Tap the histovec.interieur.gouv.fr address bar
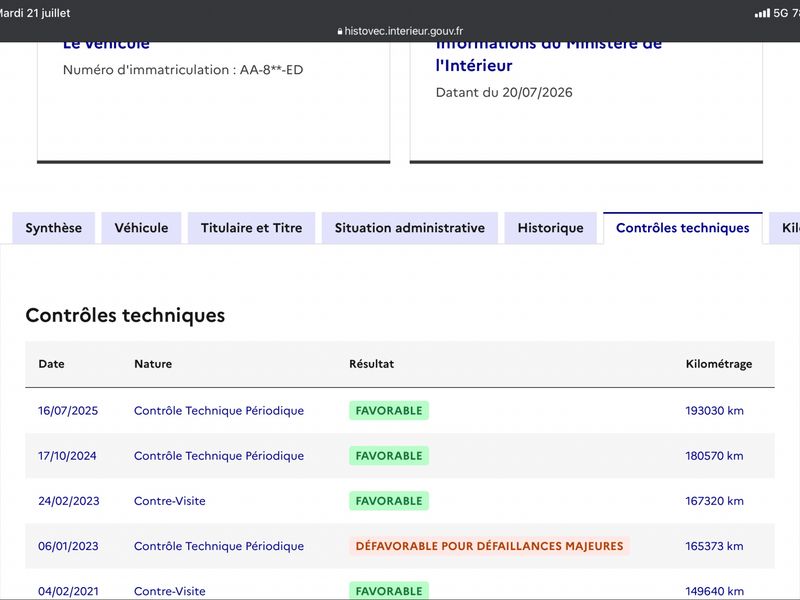800x600 pixels. [x=400, y=31]
